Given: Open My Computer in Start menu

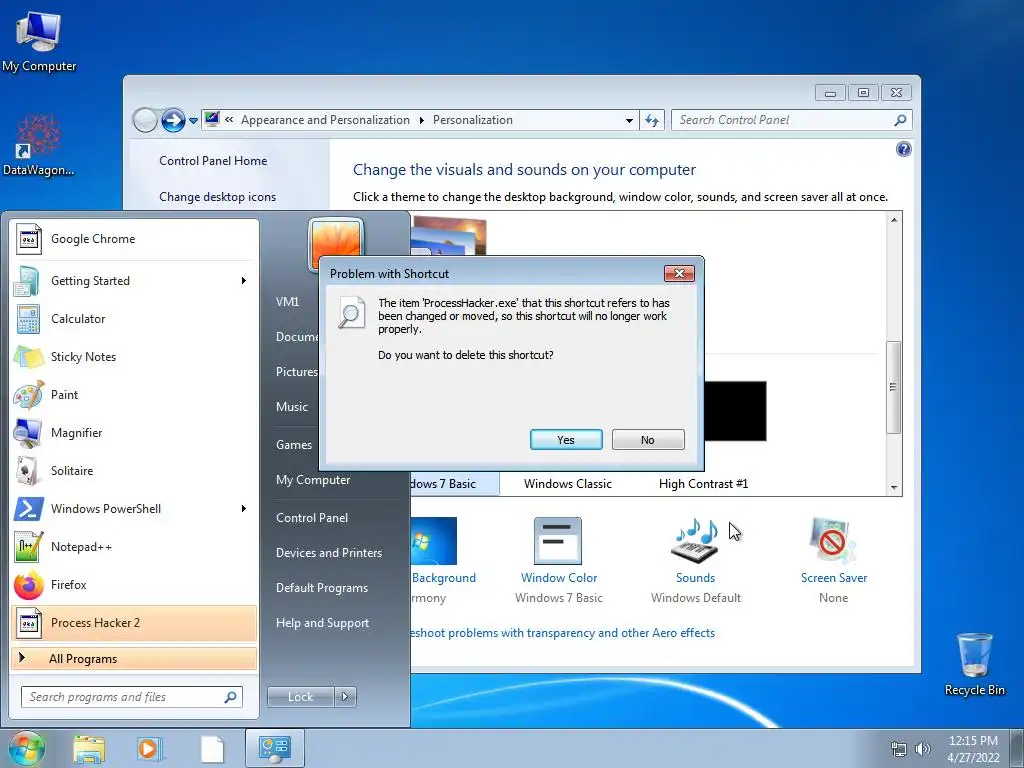Looking at the screenshot, I should 313,480.
